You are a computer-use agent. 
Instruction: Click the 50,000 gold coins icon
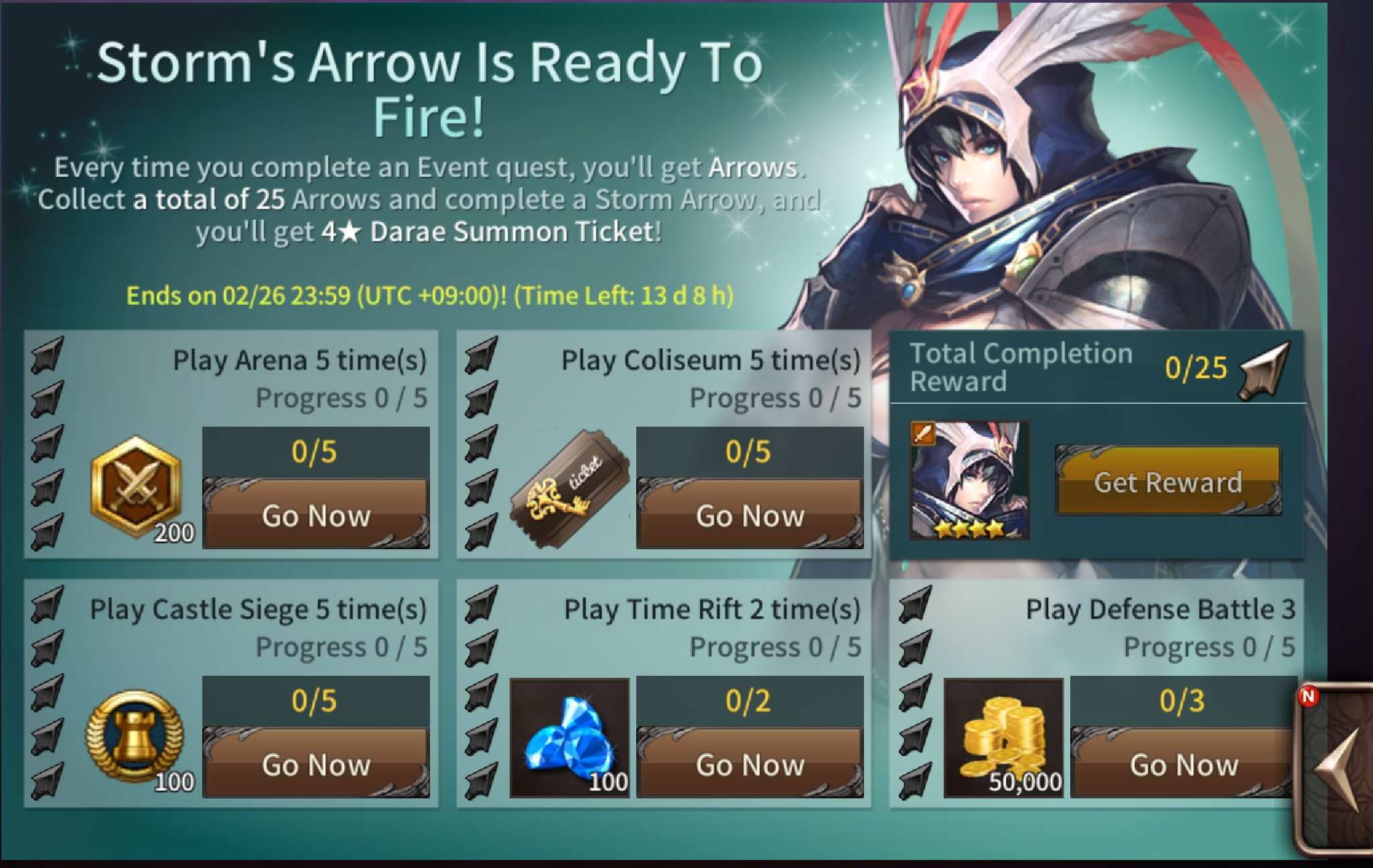1003,737
